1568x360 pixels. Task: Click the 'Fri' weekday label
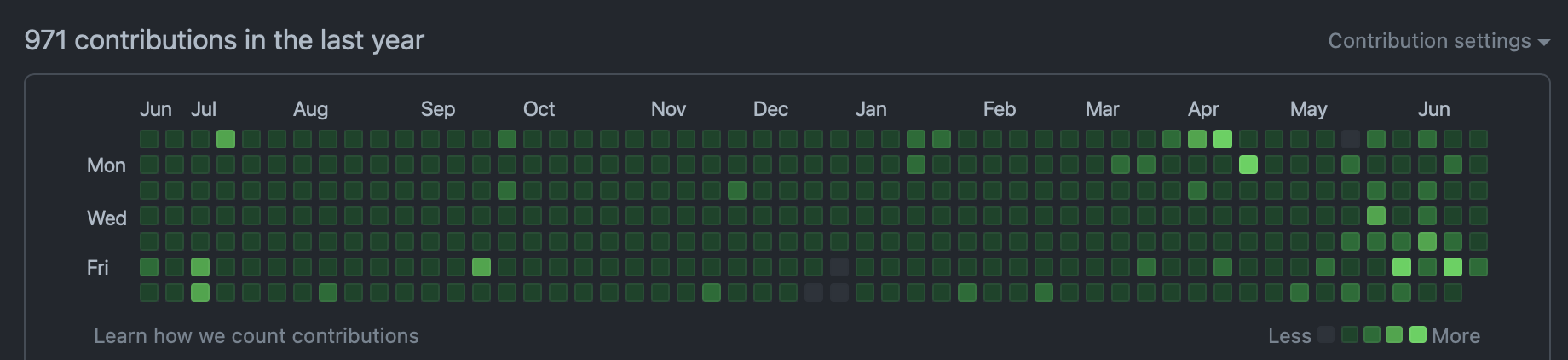[98, 268]
